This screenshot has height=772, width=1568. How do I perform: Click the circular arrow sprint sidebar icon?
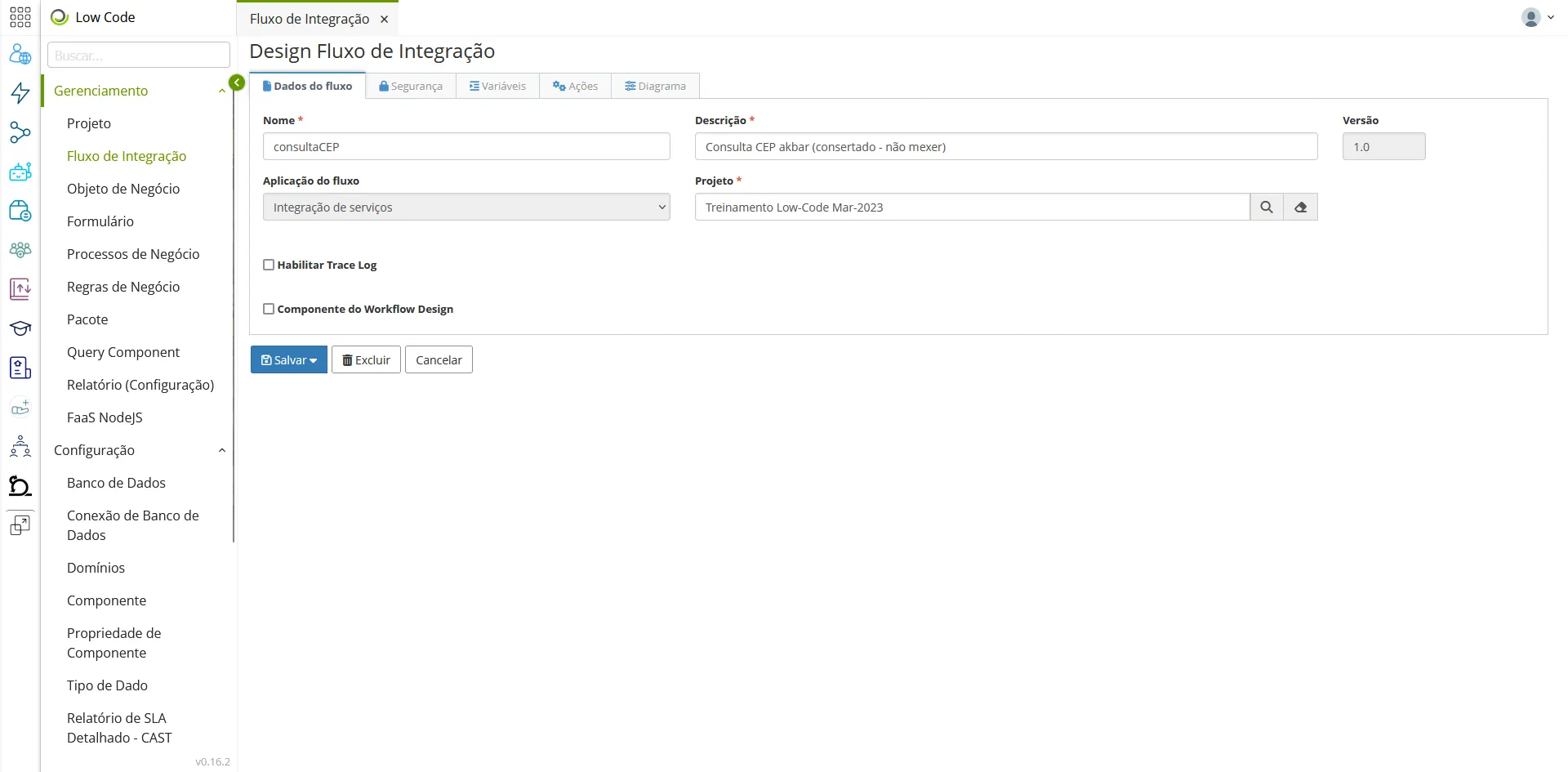point(20,486)
